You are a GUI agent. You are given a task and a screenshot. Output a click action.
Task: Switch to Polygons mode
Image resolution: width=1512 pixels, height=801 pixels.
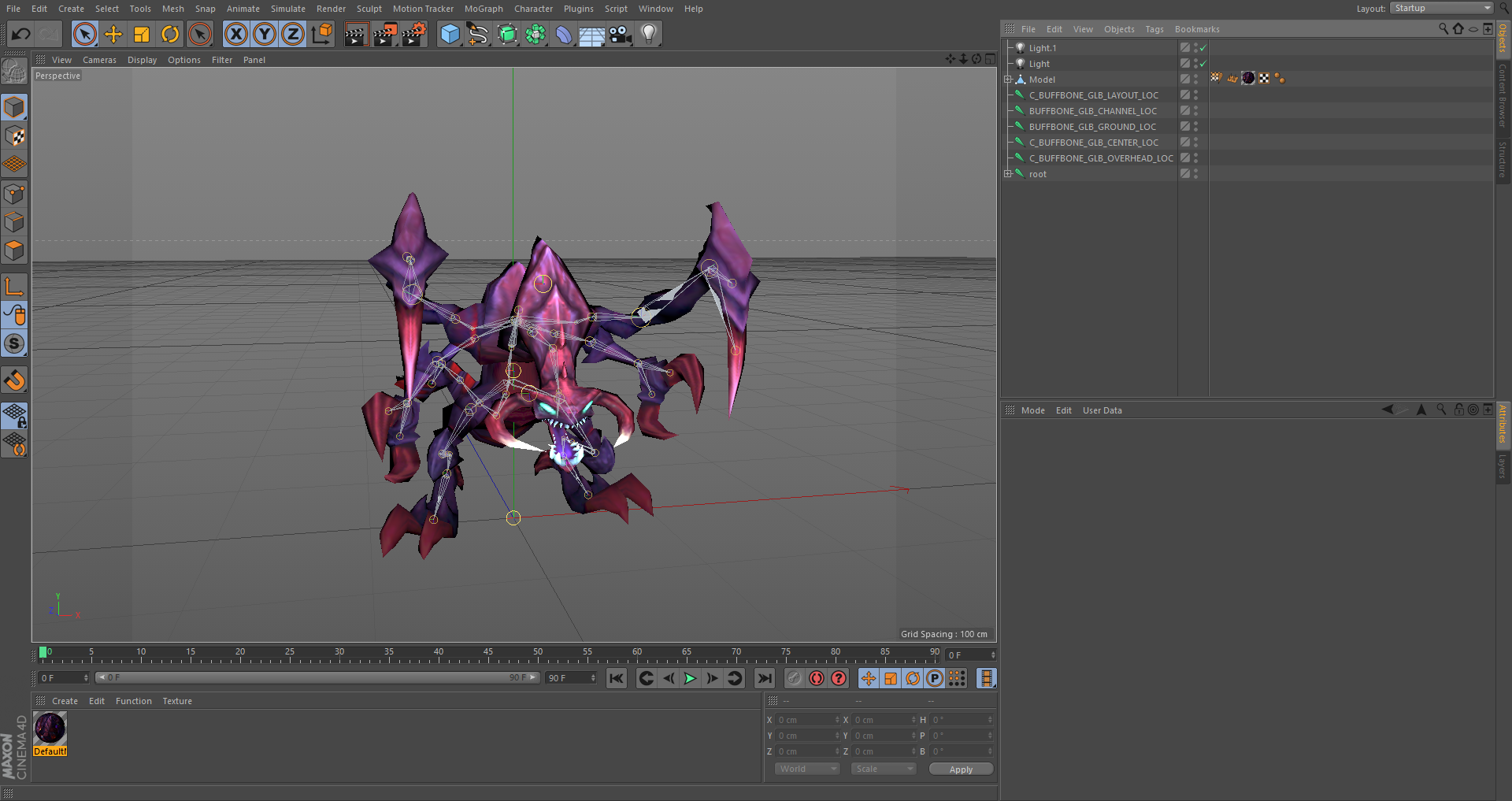[14, 251]
